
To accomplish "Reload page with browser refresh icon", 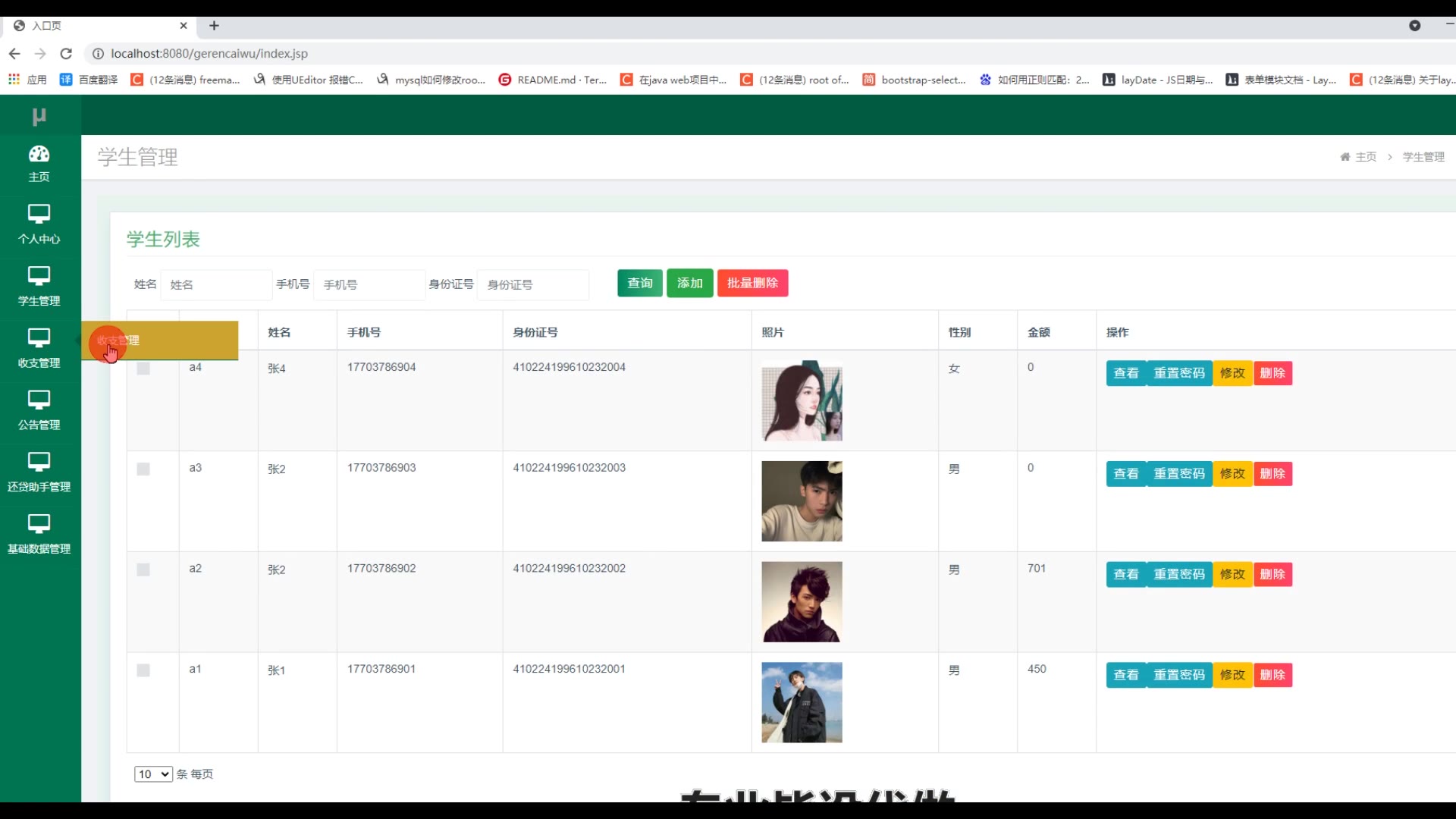I will pos(66,54).
